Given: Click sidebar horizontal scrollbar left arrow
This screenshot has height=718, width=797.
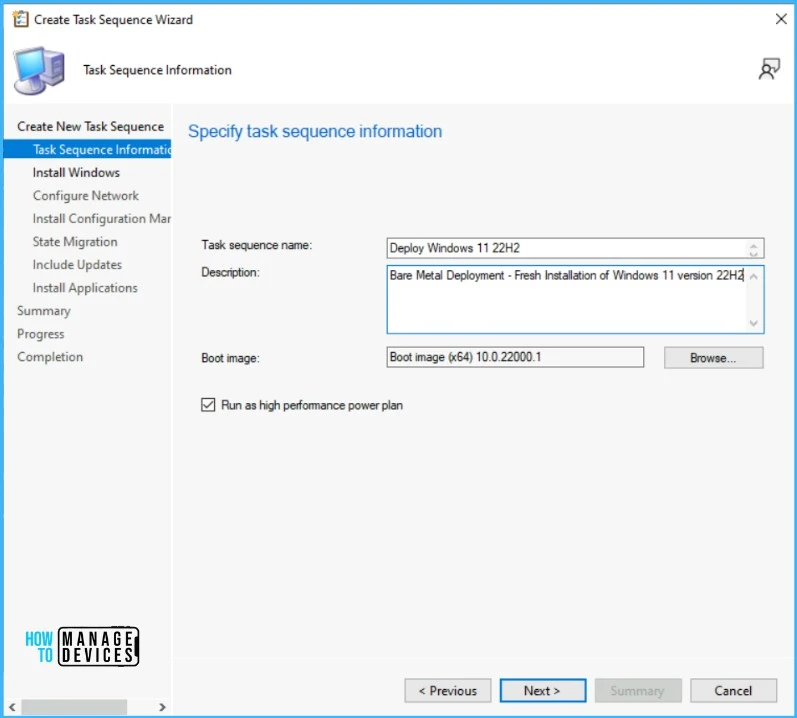Looking at the screenshot, I should (x=12, y=707).
